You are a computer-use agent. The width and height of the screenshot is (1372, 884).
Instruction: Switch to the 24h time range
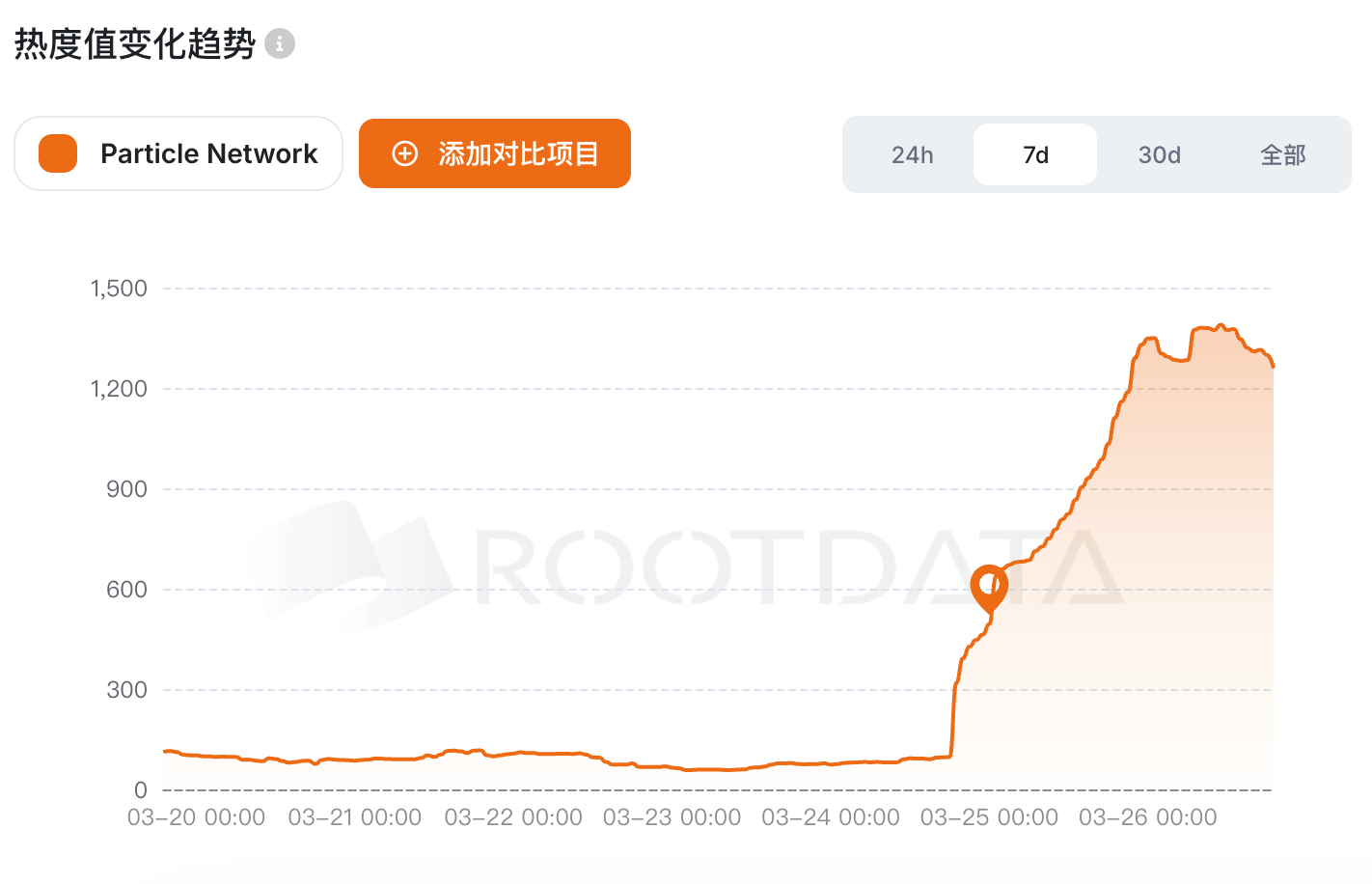point(912,154)
